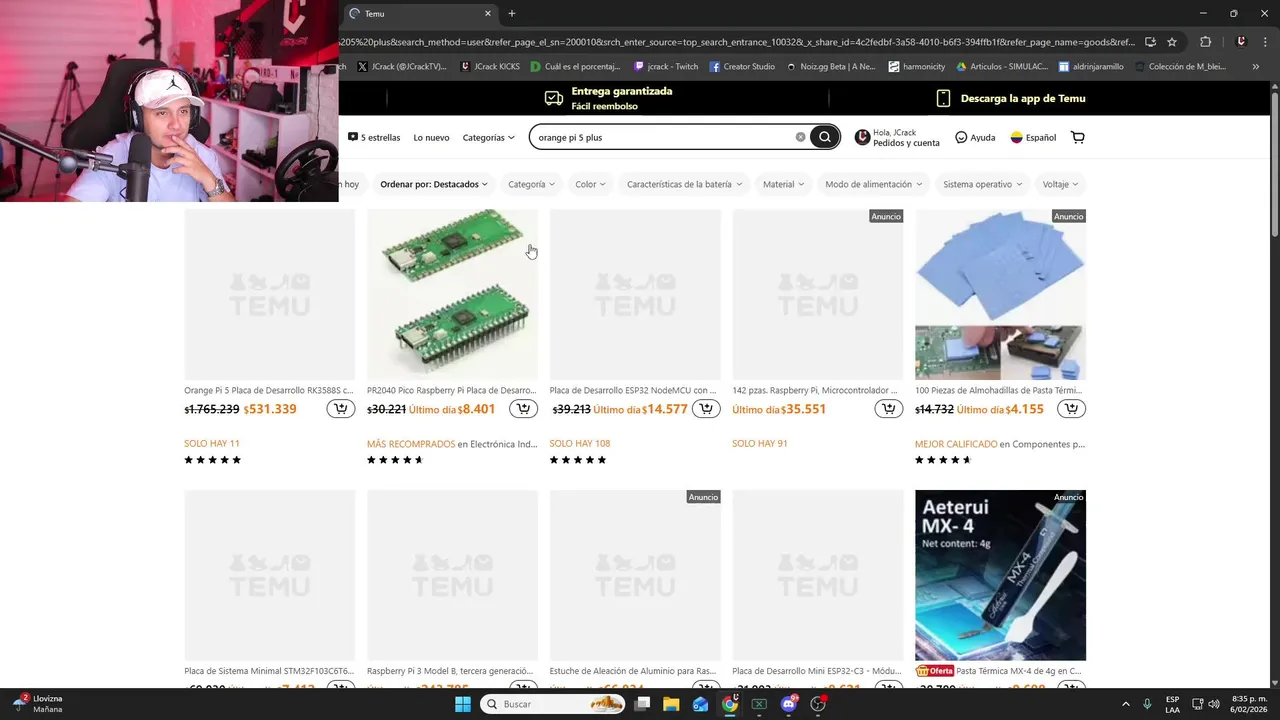This screenshot has width=1280, height=720.
Task: Open Pedidos y cuenta link
Action: 906,143
